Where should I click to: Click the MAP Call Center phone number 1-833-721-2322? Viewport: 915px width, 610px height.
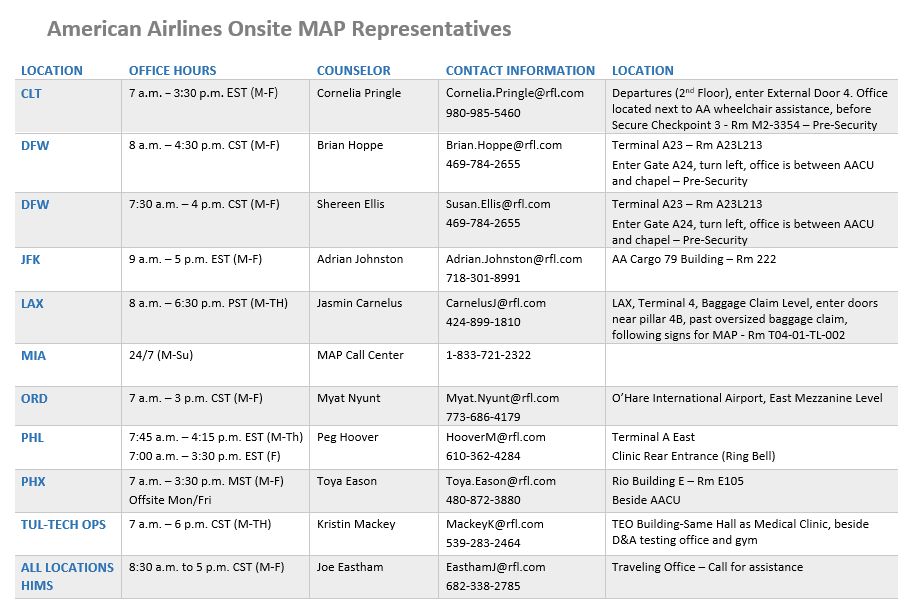coord(488,355)
